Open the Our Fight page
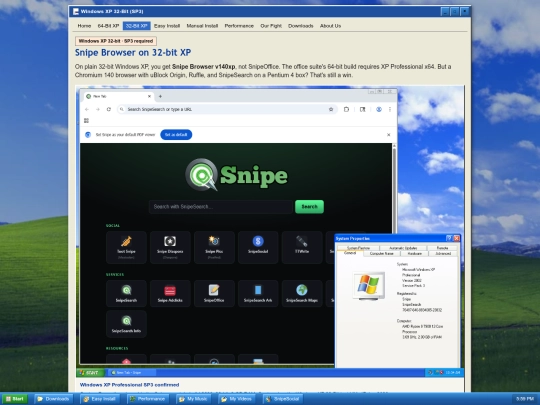The height and width of the screenshot is (405, 540). click(x=271, y=26)
